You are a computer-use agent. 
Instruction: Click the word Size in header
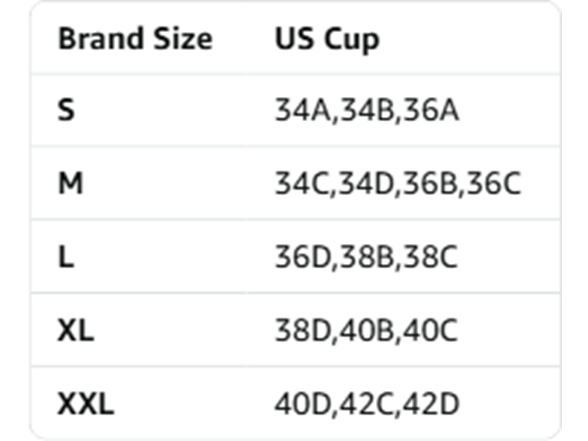point(183,39)
